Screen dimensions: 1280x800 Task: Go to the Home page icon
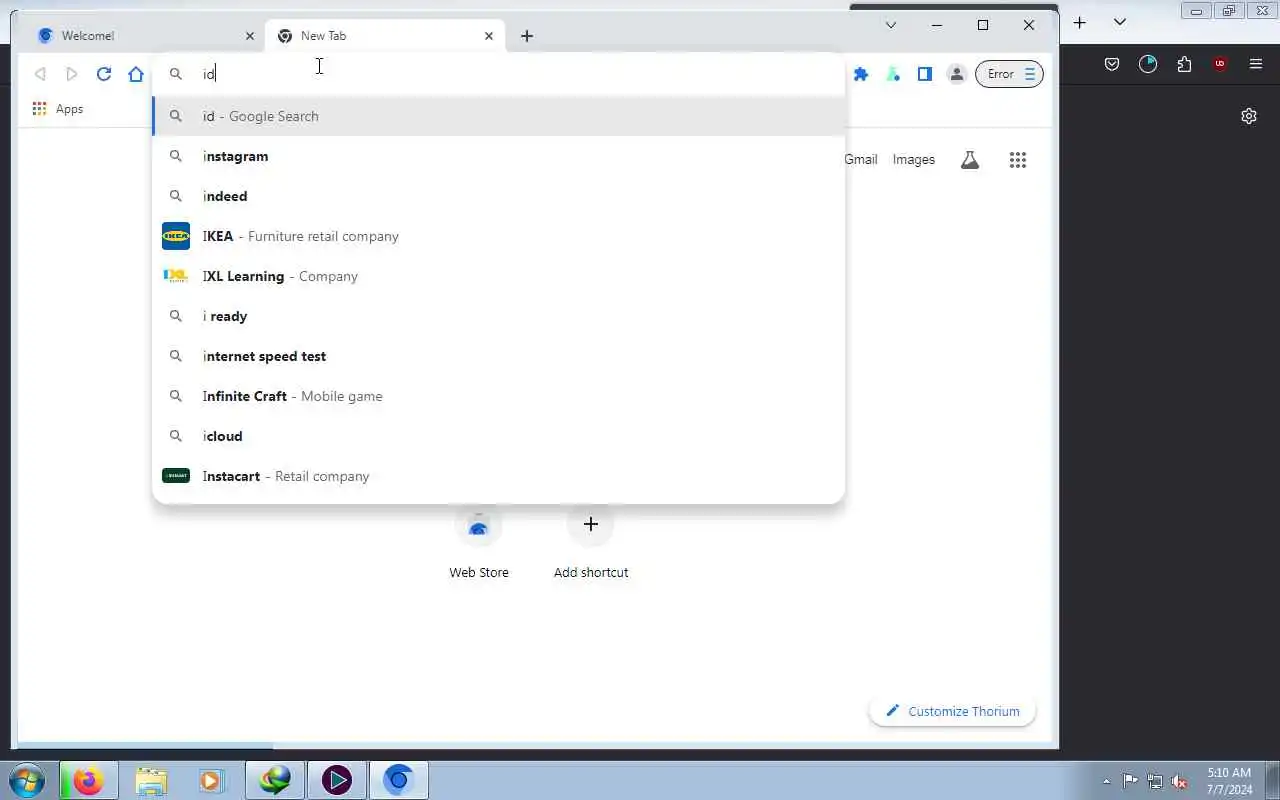pos(136,74)
